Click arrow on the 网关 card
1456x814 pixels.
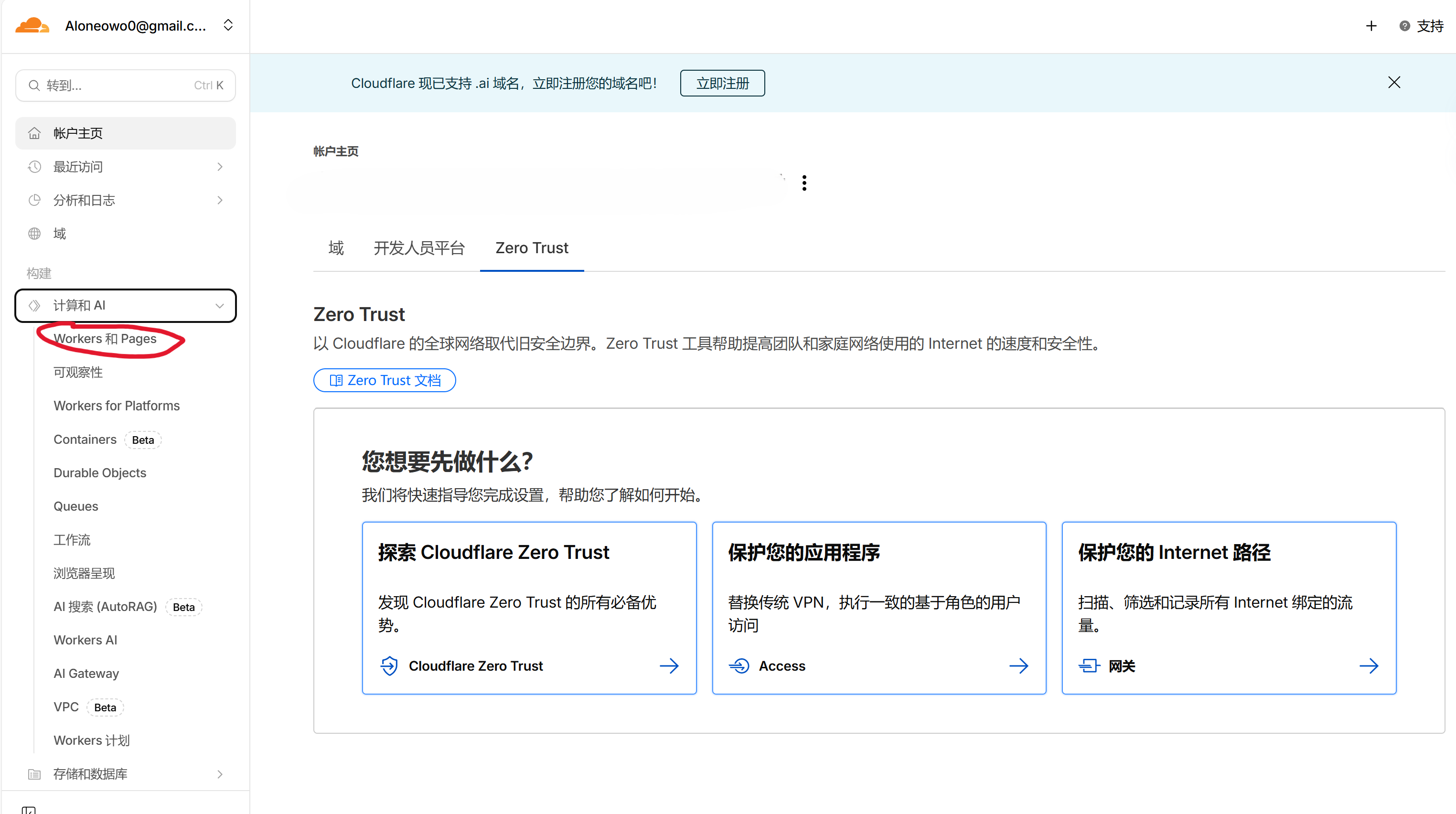[x=1369, y=666]
